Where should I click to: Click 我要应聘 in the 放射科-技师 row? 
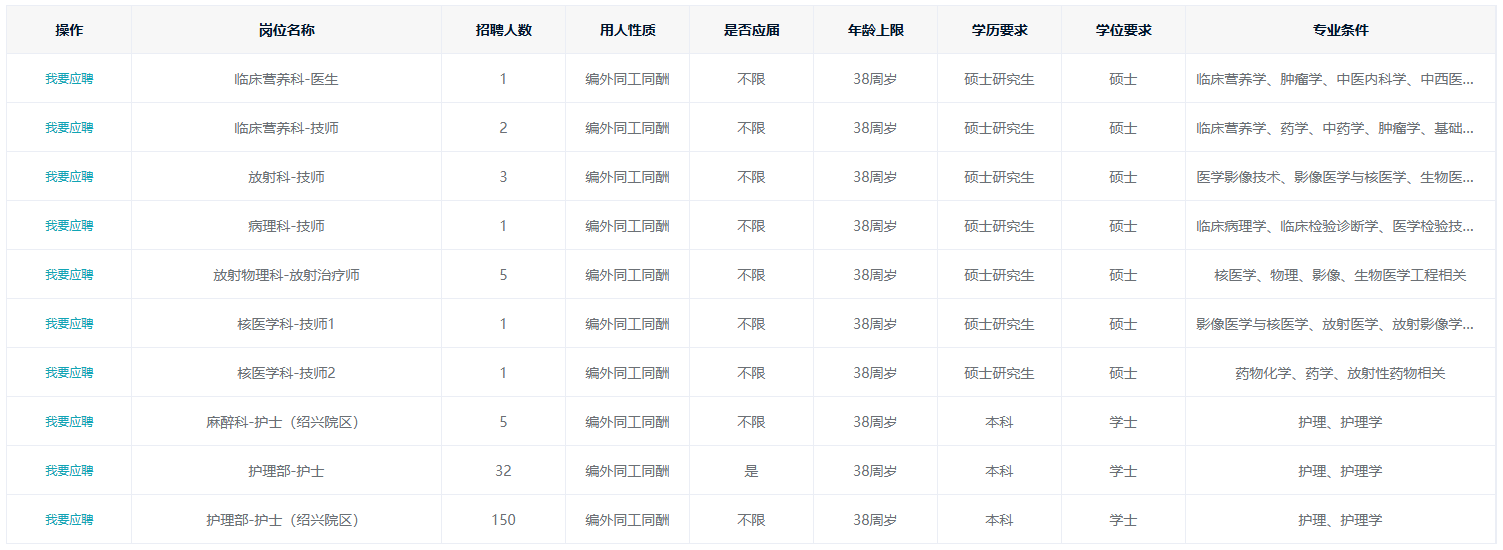(69, 176)
